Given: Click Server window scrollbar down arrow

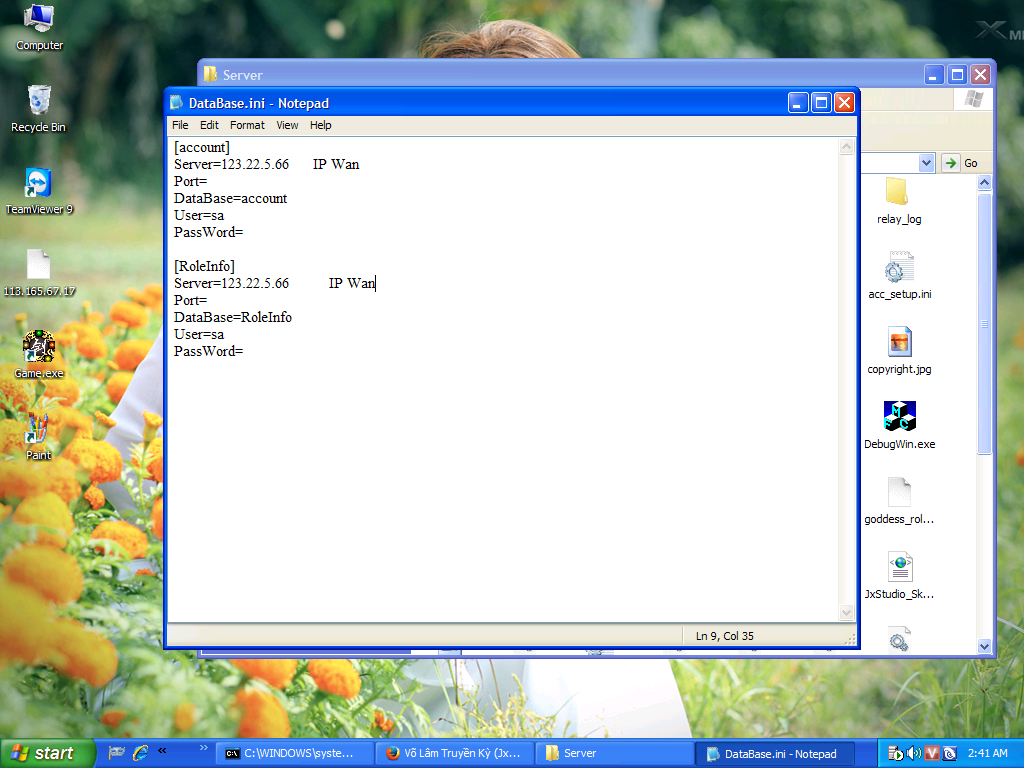Looking at the screenshot, I should coord(984,647).
